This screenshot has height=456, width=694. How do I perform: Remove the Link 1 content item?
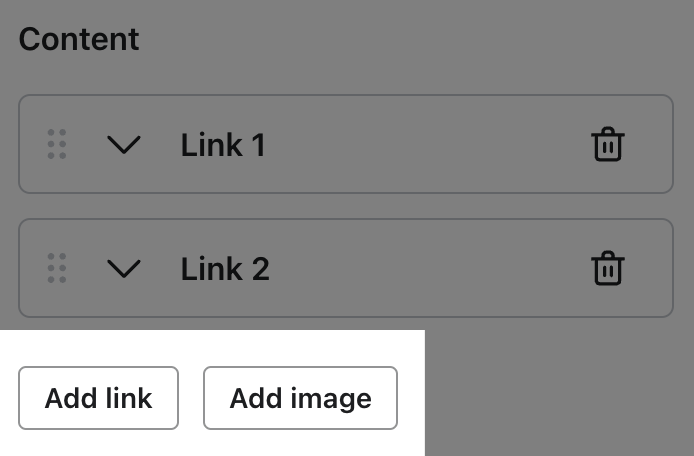(x=607, y=145)
